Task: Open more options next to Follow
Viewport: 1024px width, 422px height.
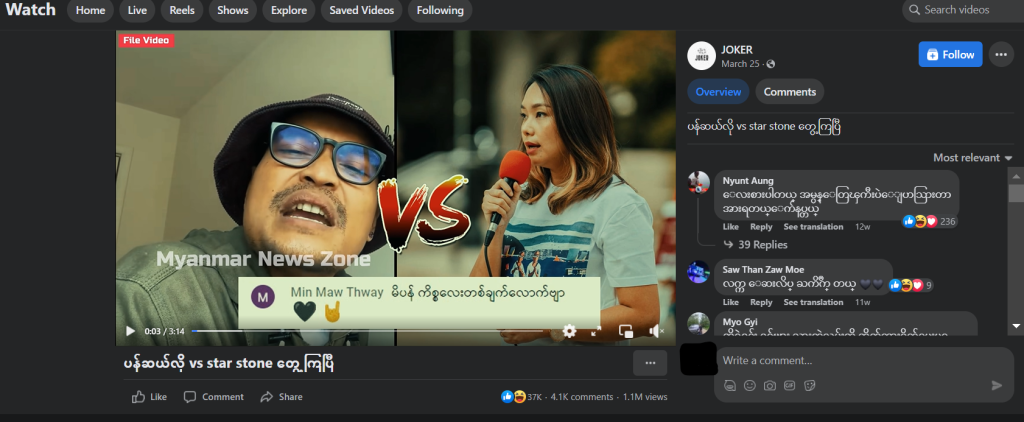Action: tap(1001, 55)
